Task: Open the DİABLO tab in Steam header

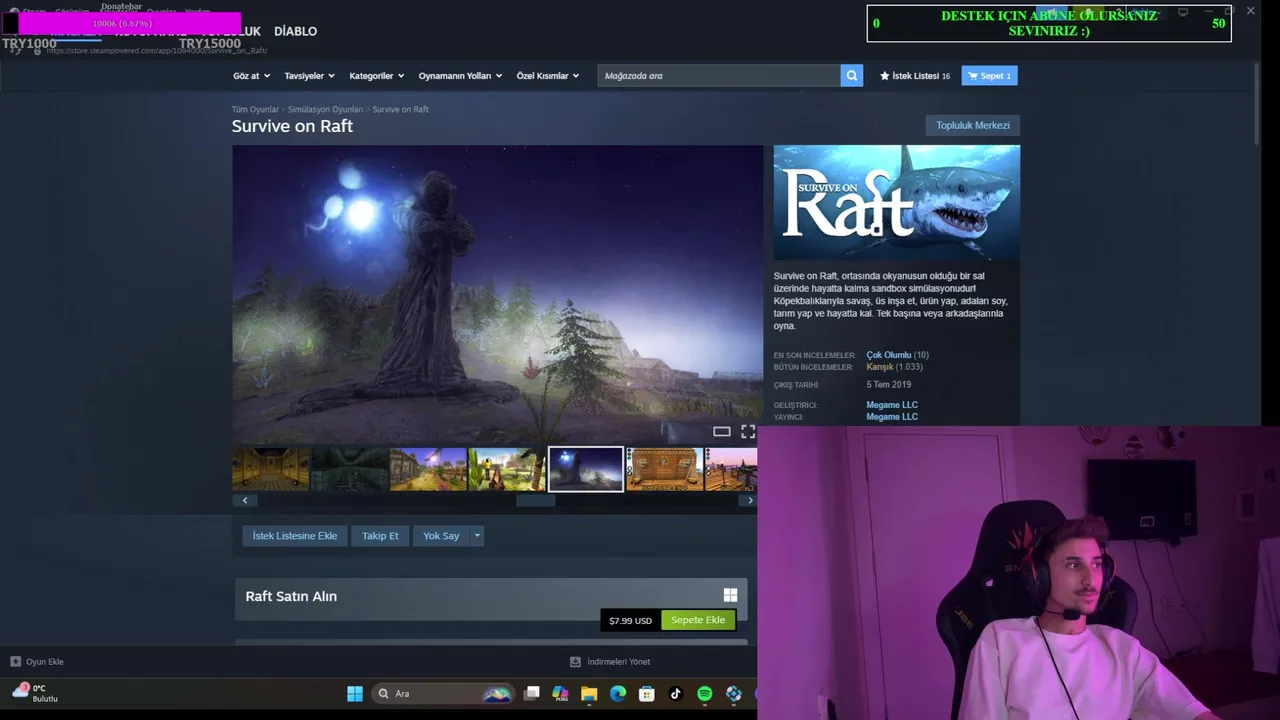Action: tap(295, 31)
